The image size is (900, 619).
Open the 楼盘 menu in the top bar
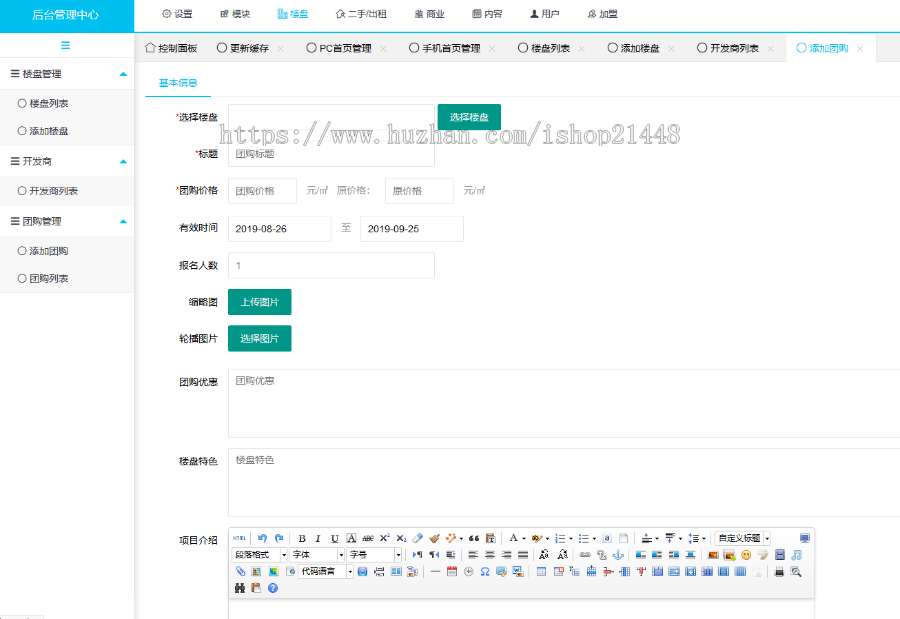296,14
